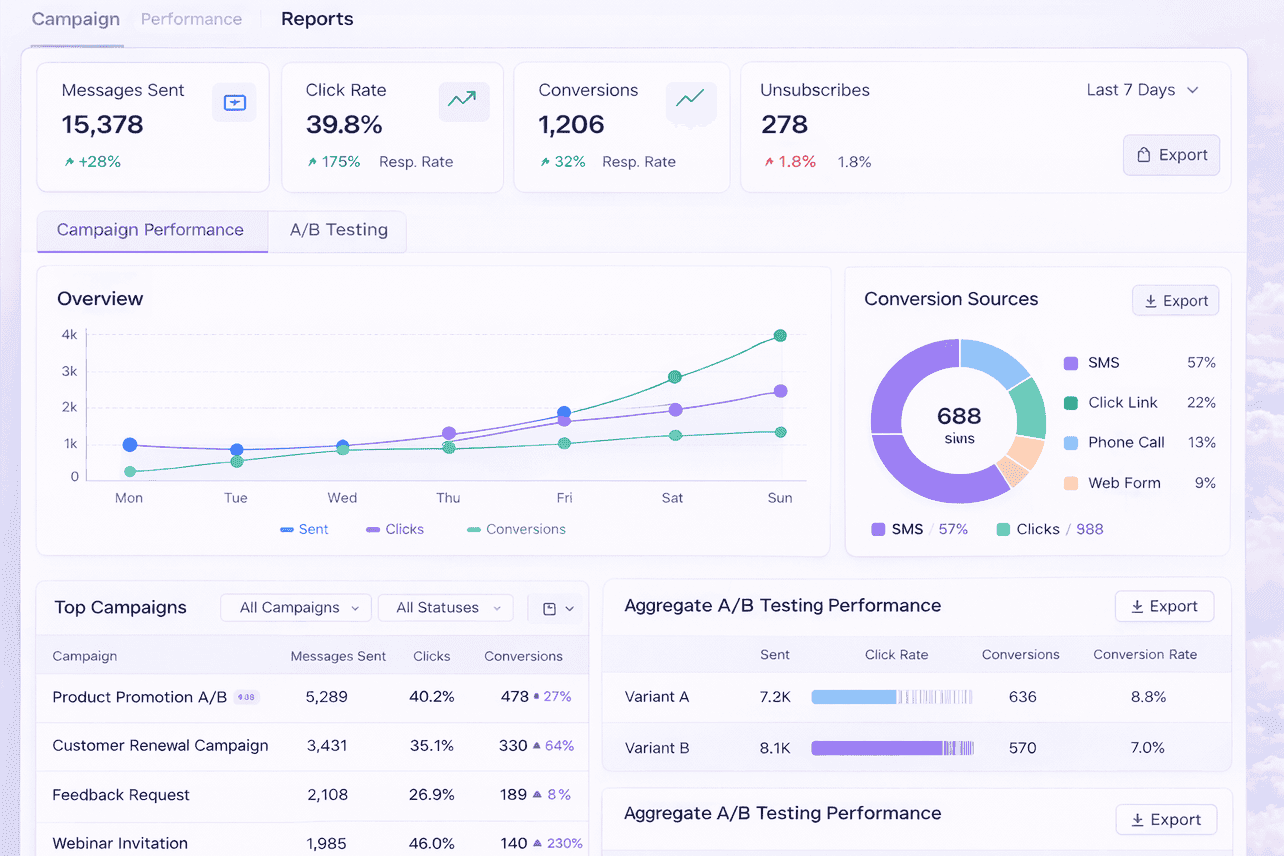Click the Click Rate column header in A/B table
The image size is (1284, 856).
[896, 655]
